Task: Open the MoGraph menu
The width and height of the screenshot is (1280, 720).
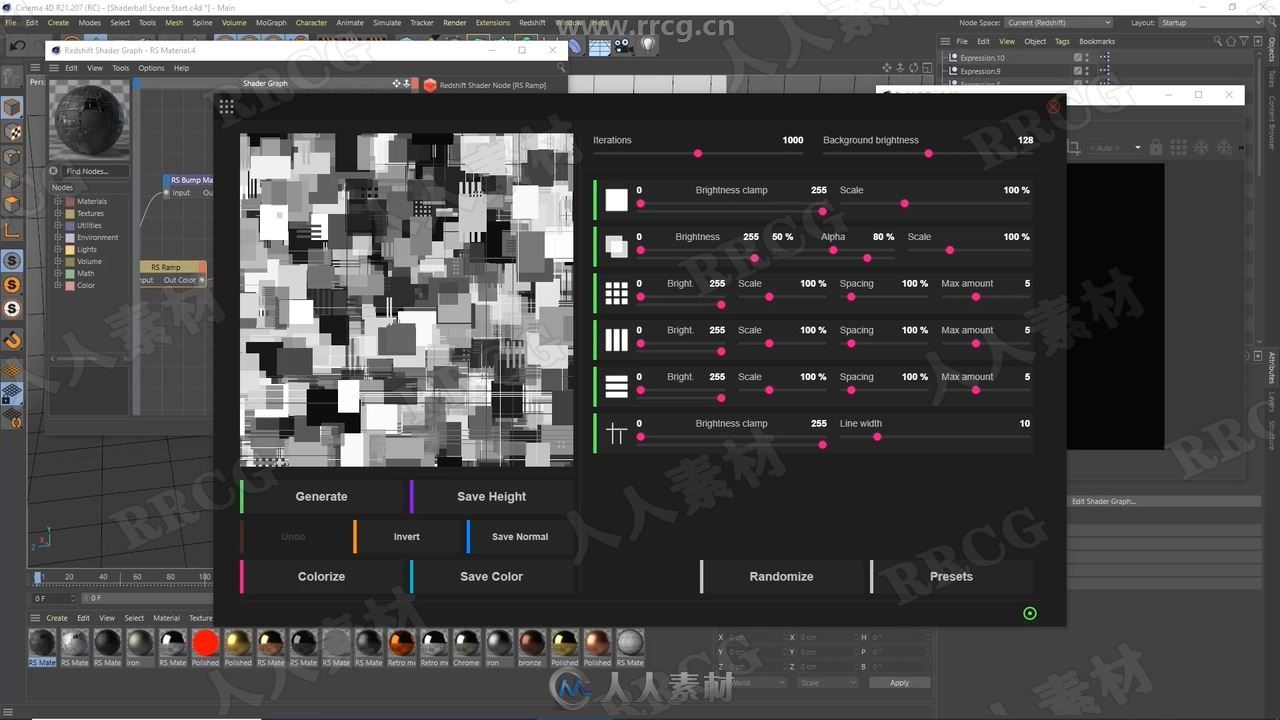Action: tap(271, 22)
